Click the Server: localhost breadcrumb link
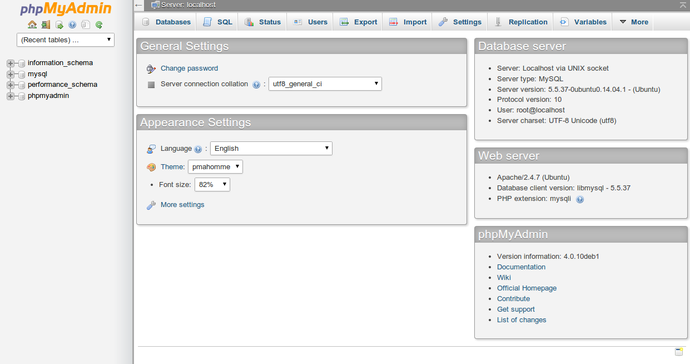 pyautogui.click(x=188, y=5)
